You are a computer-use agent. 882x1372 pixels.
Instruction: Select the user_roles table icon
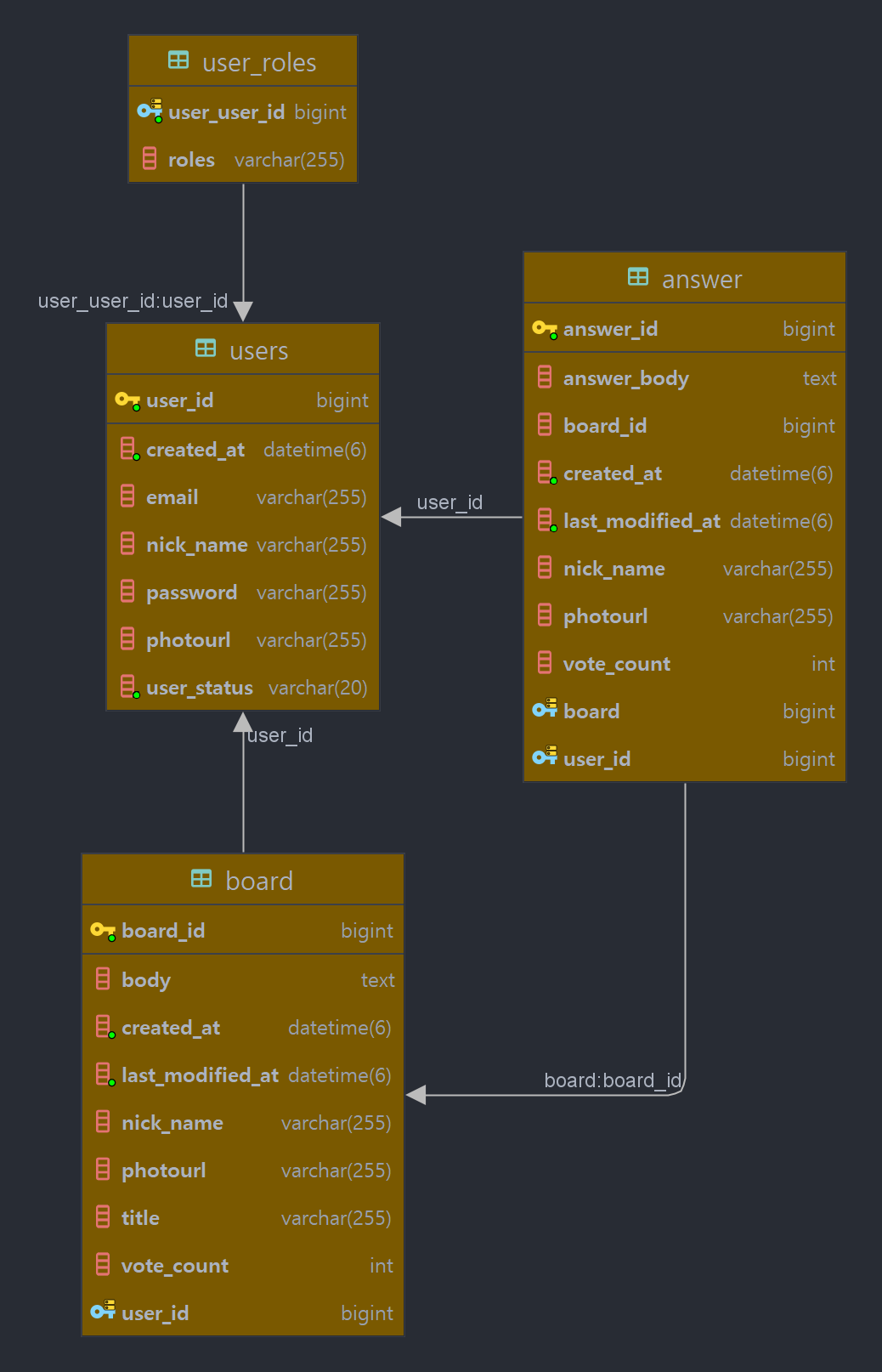(178, 60)
